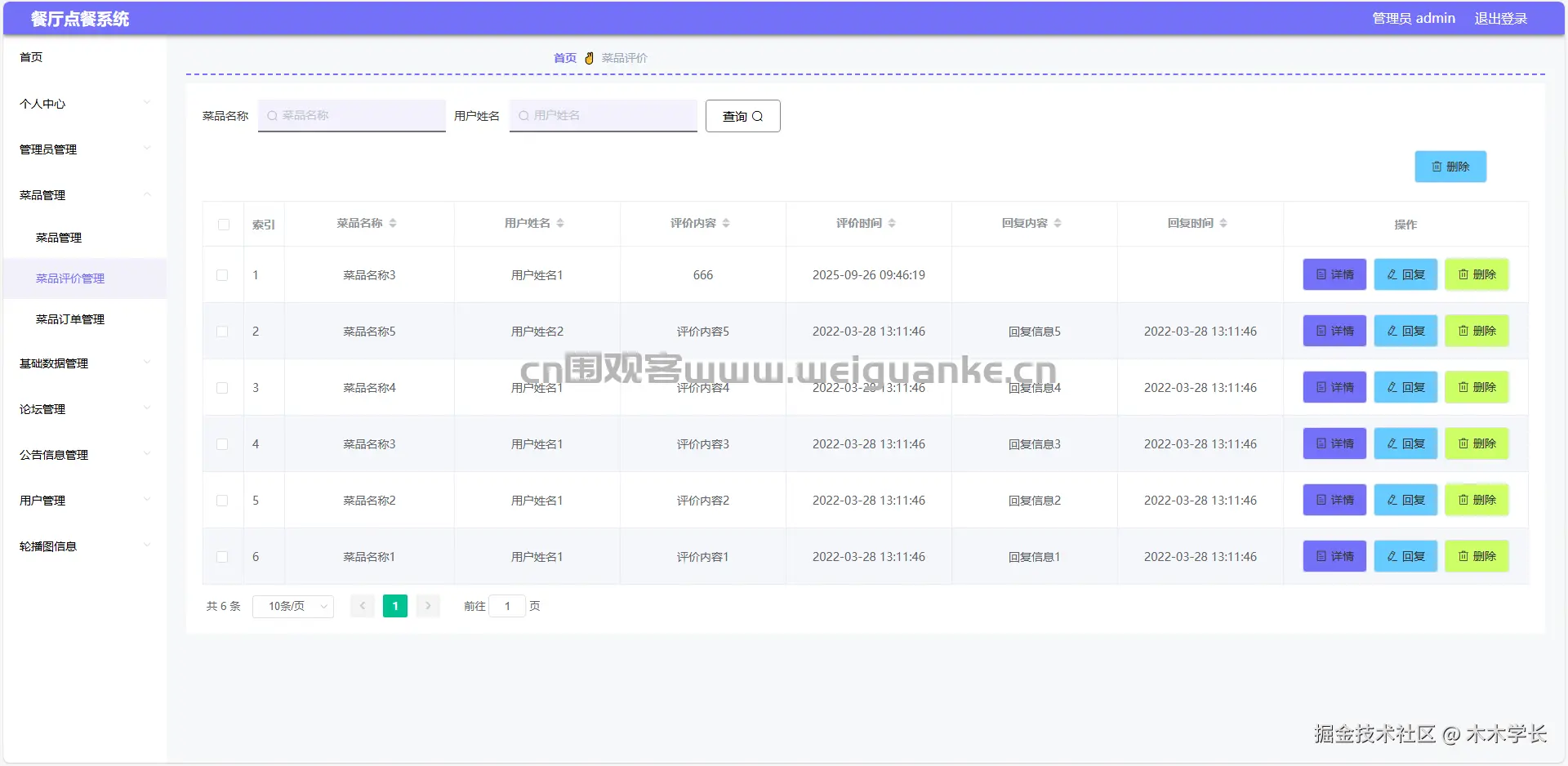Expand 轮播图信息 sidebar menu
The image size is (1568, 766).
pyautogui.click(x=85, y=546)
